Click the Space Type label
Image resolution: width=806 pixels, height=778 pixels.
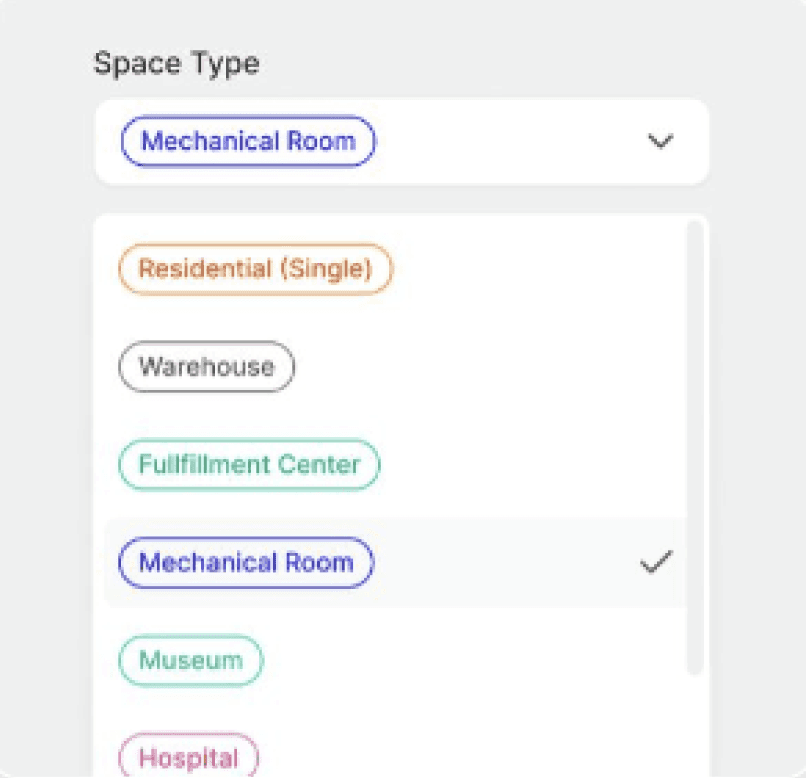176,63
